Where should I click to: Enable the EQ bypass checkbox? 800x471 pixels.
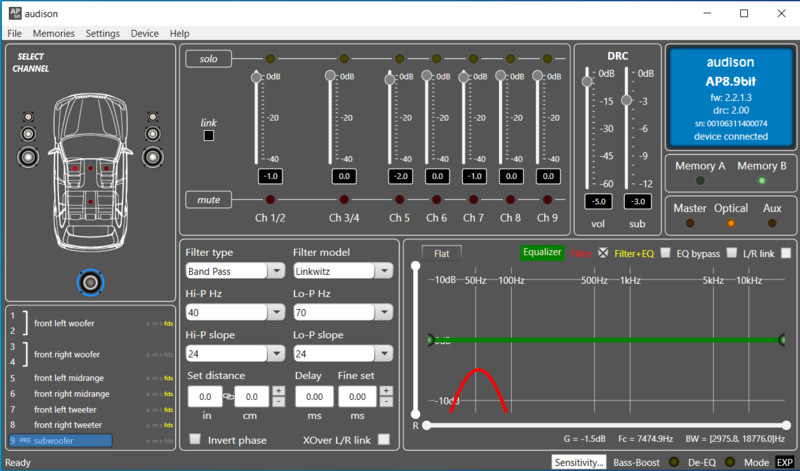(732, 253)
